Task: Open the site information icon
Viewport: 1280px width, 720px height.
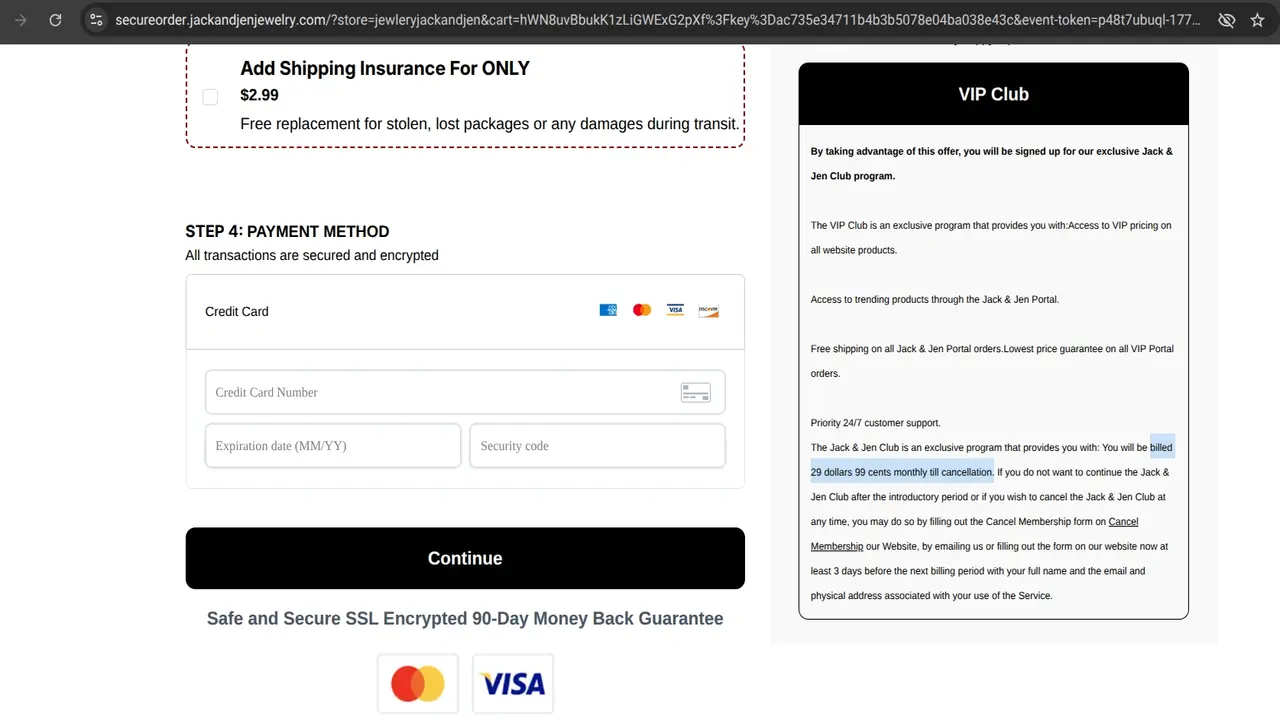Action: coord(96,20)
